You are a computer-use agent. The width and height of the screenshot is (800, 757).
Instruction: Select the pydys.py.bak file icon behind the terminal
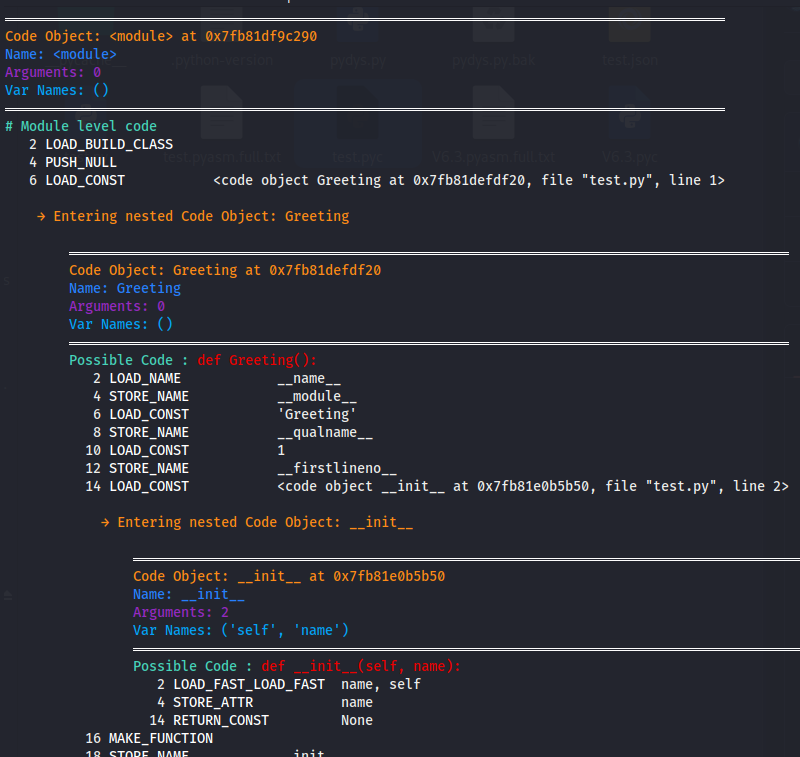coord(493,26)
